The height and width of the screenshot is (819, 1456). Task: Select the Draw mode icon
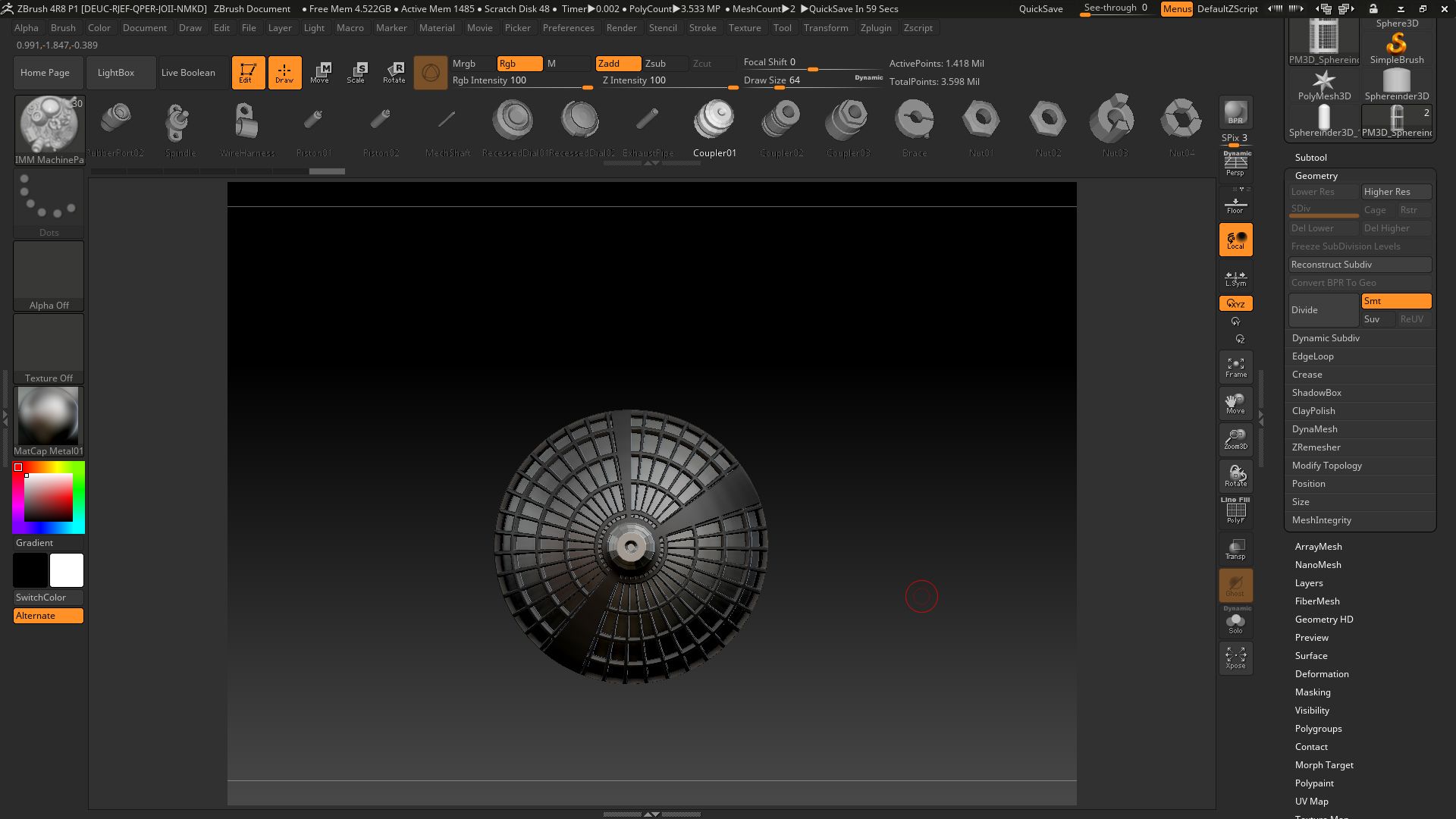click(x=284, y=73)
